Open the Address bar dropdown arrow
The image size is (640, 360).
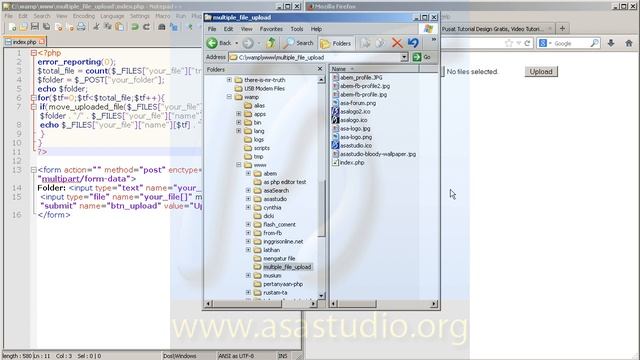pos(404,57)
